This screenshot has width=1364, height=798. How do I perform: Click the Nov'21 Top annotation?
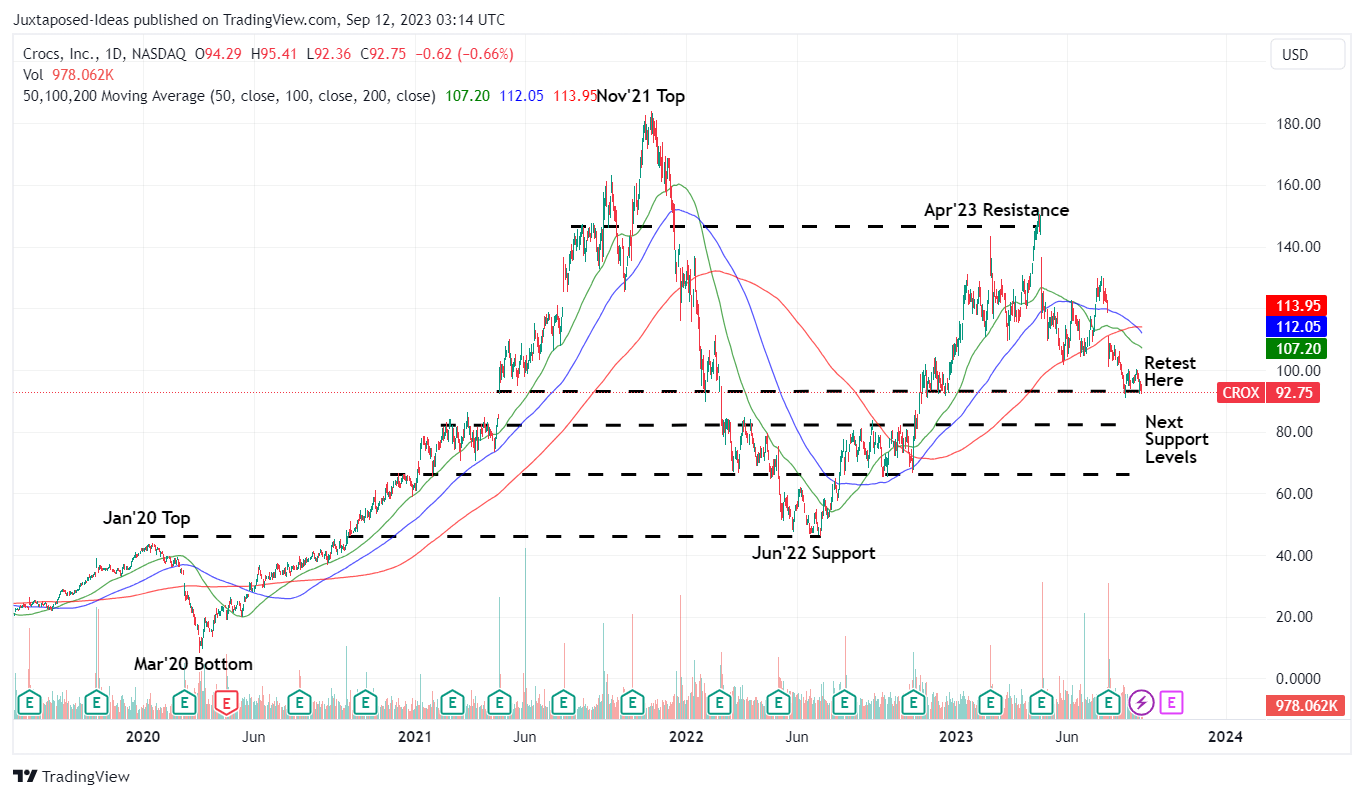point(640,96)
